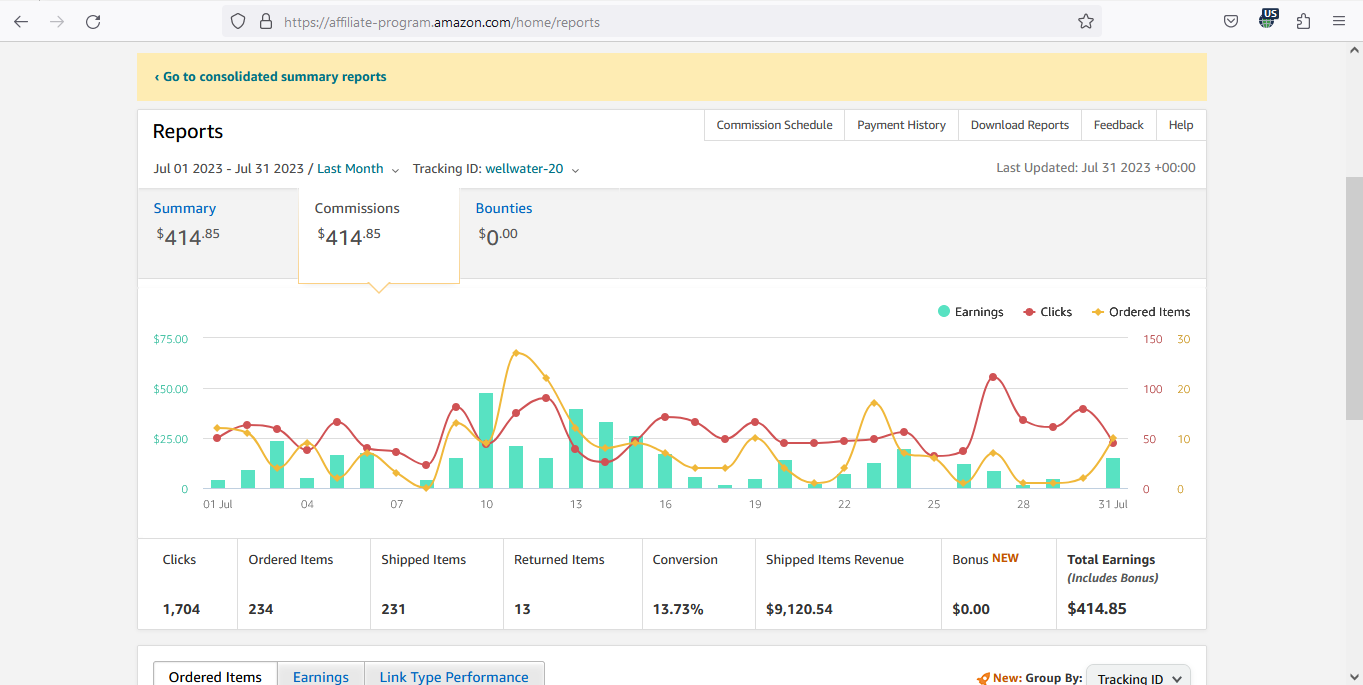Click the US VPN extension icon
The height and width of the screenshot is (685, 1363).
click(x=1268, y=19)
